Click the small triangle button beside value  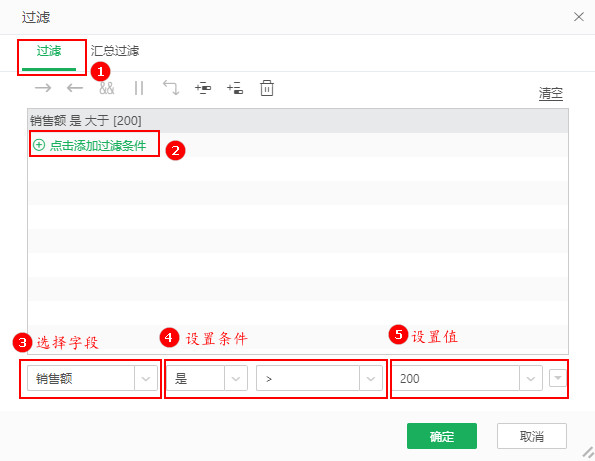(x=557, y=378)
